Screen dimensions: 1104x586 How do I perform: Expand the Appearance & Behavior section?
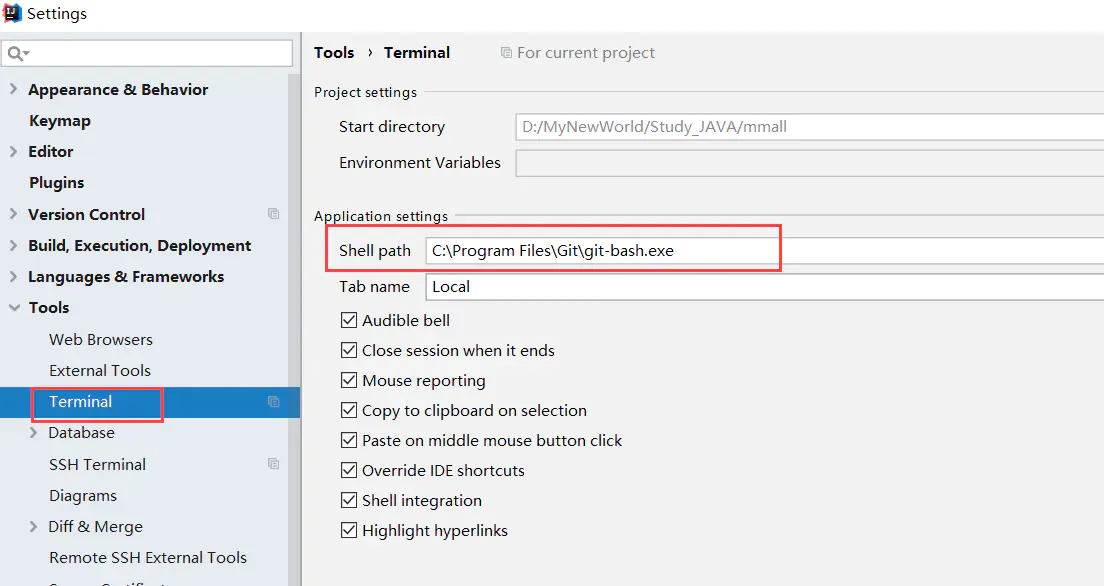click(13, 90)
